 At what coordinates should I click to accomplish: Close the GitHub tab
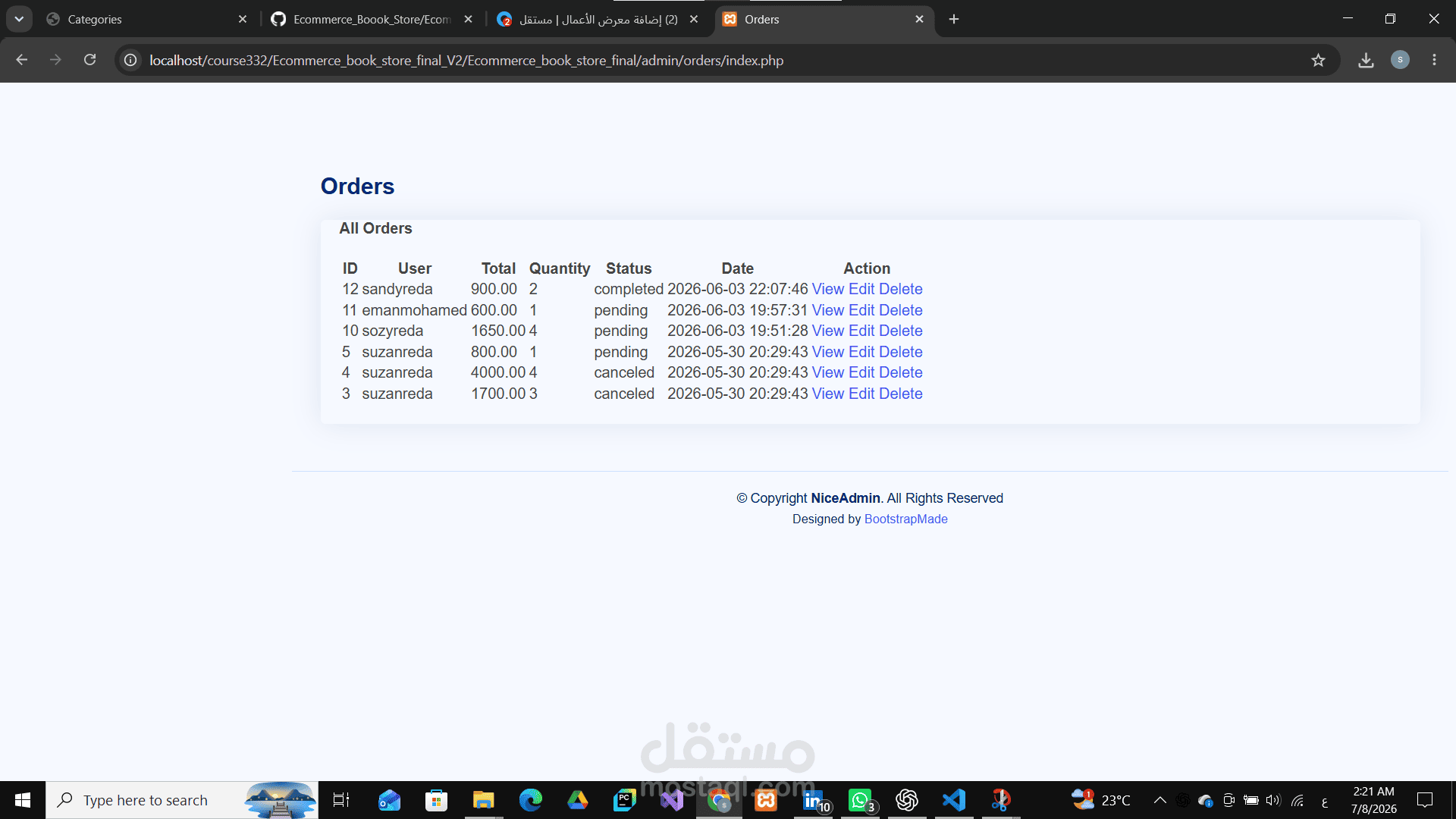coord(468,19)
